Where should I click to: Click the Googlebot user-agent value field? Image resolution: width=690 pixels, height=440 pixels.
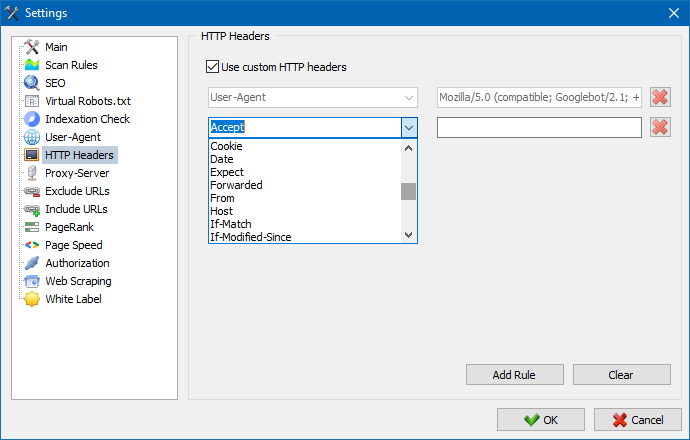(x=539, y=97)
